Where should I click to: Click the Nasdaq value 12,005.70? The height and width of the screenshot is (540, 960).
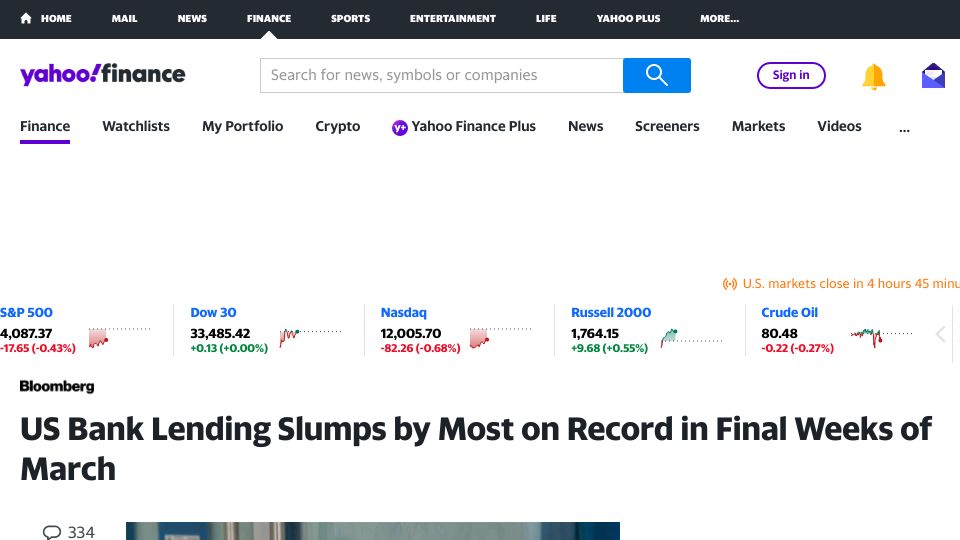coord(411,334)
